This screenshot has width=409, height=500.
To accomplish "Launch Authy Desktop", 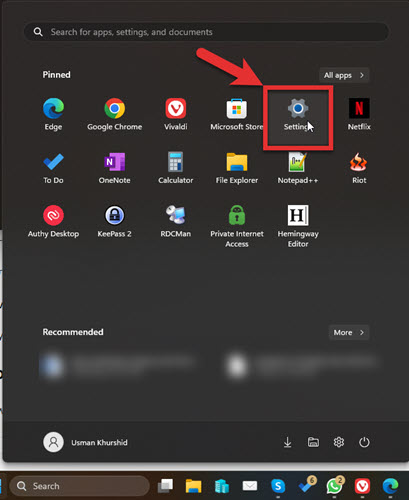I will (53, 222).
